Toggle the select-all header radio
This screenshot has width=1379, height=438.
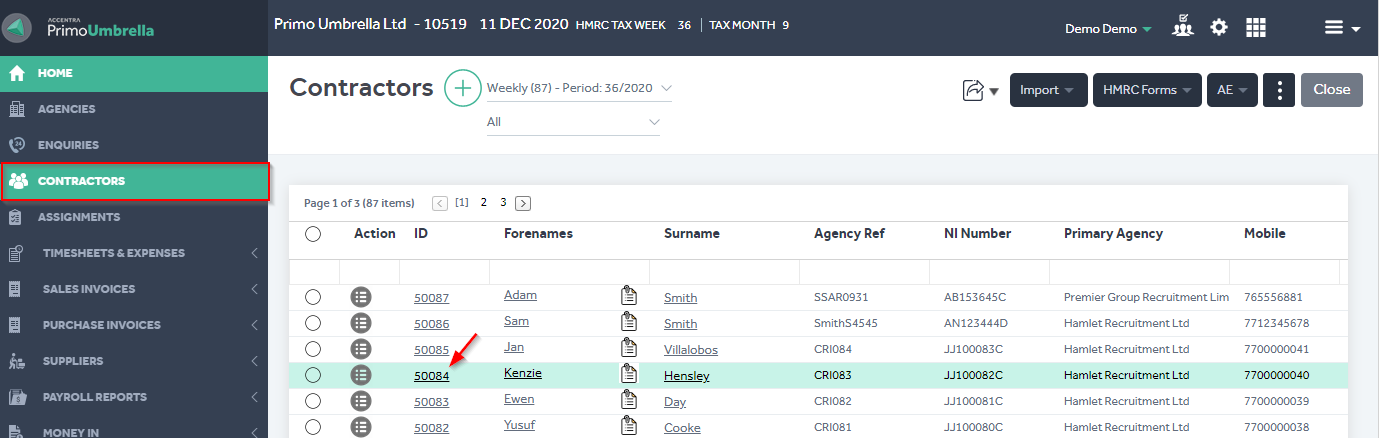click(x=313, y=234)
